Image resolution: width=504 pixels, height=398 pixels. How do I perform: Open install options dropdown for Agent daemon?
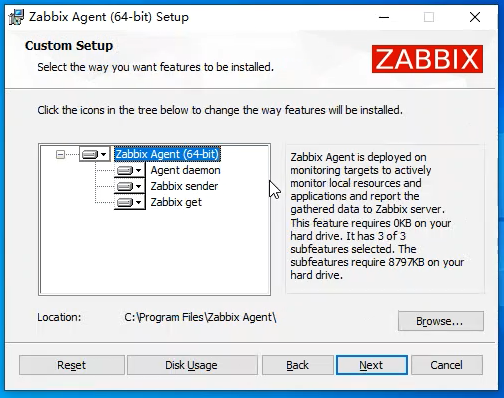pos(139,170)
